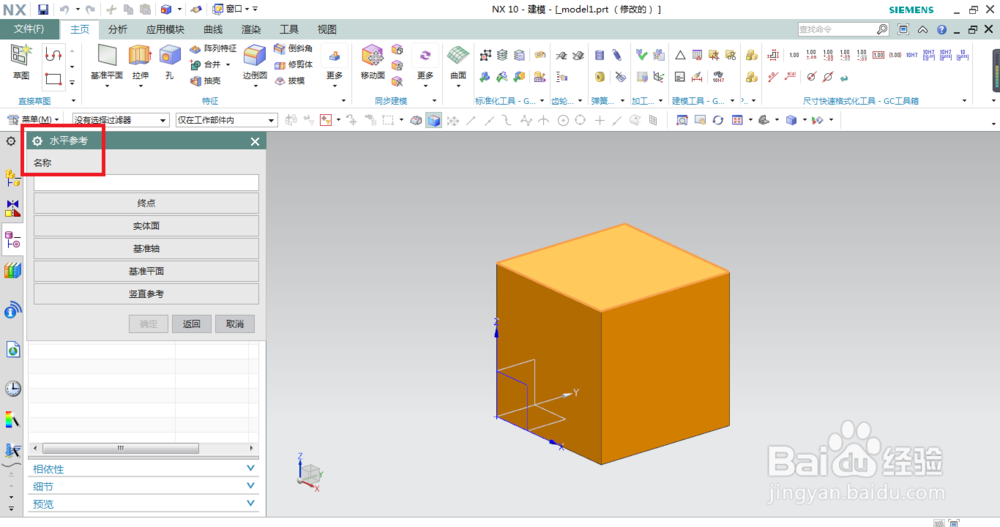Switch to the View (视图) tab
The image size is (1000, 527).
[x=327, y=29]
